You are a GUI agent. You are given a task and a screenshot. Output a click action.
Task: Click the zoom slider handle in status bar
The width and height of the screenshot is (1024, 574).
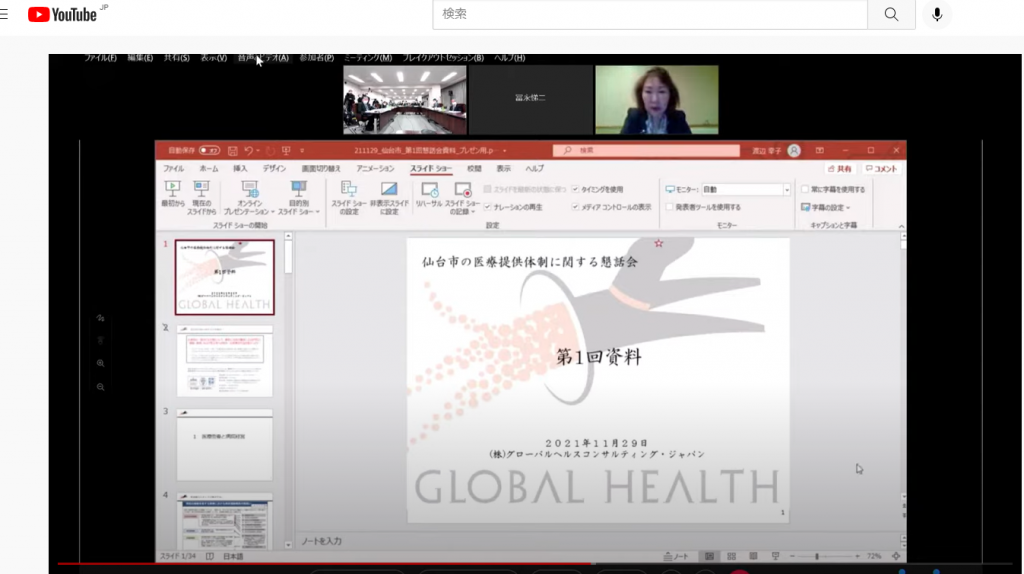pyautogui.click(x=816, y=556)
